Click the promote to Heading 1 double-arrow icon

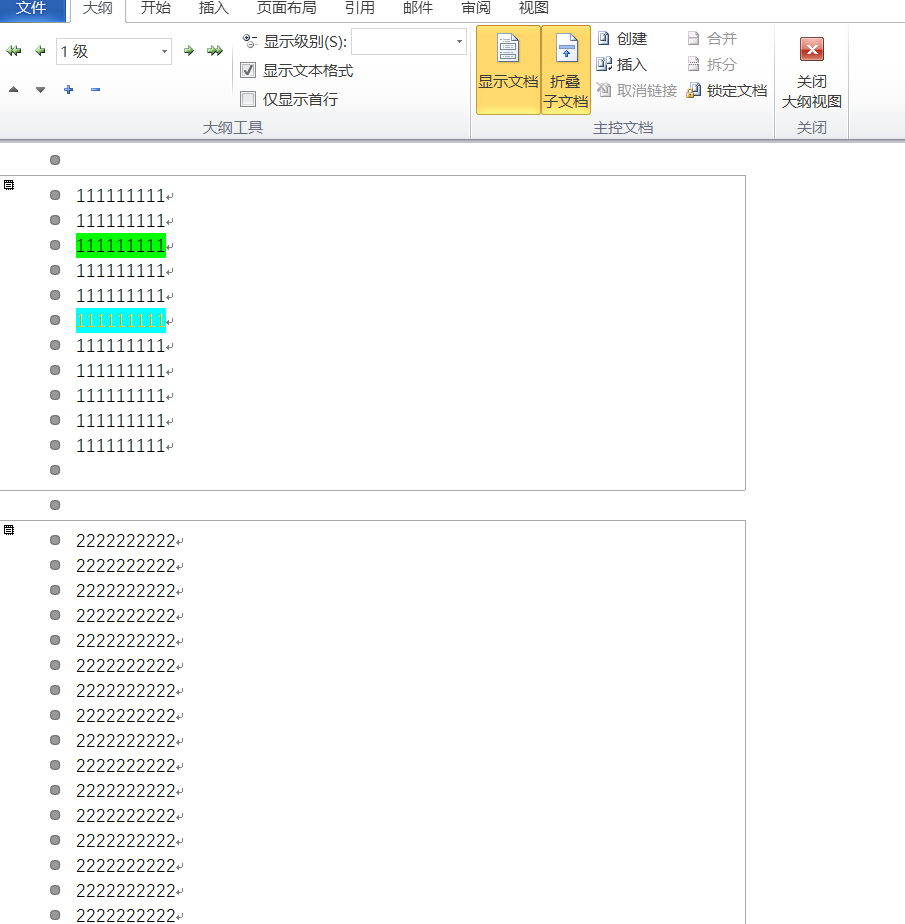[x=13, y=51]
